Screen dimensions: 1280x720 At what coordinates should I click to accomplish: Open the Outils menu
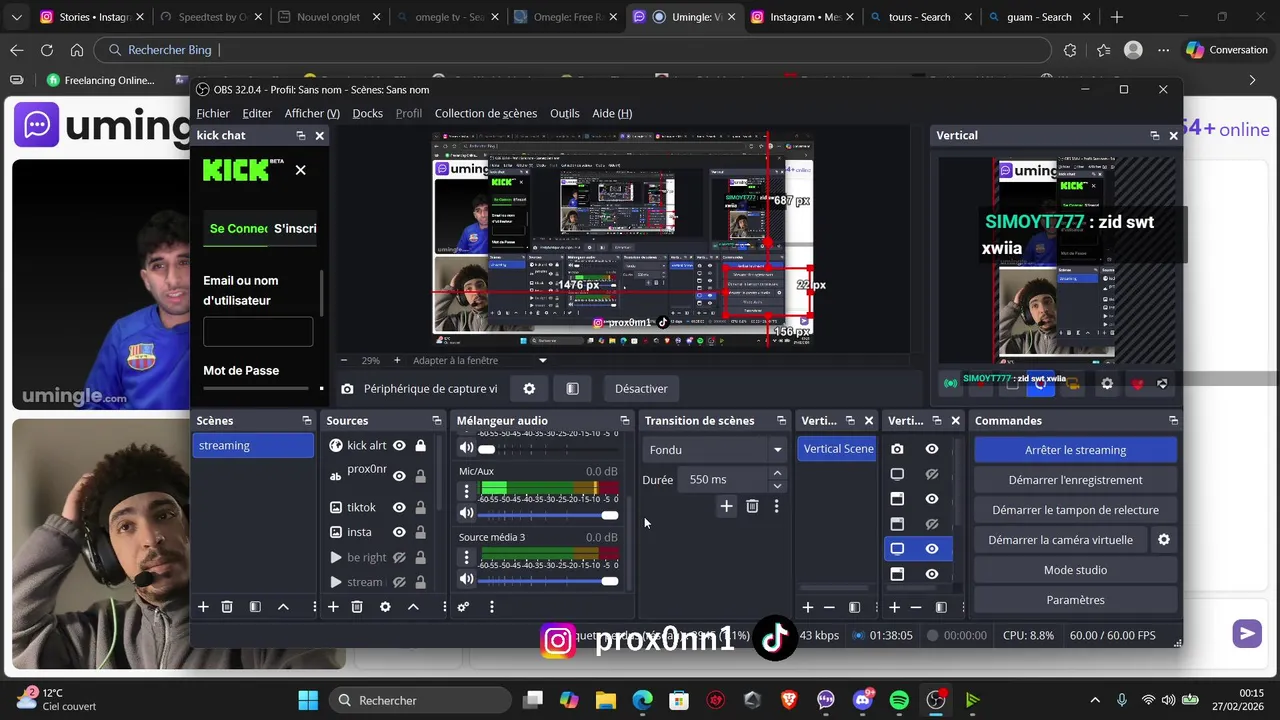[x=565, y=114]
